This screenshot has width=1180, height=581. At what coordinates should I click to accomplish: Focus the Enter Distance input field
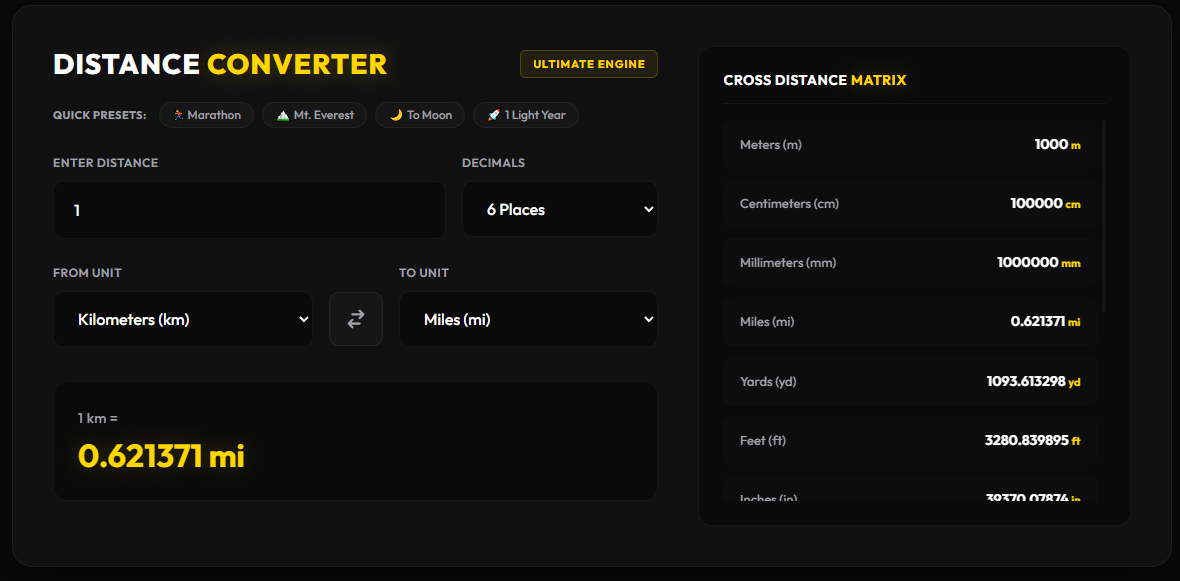(x=249, y=210)
